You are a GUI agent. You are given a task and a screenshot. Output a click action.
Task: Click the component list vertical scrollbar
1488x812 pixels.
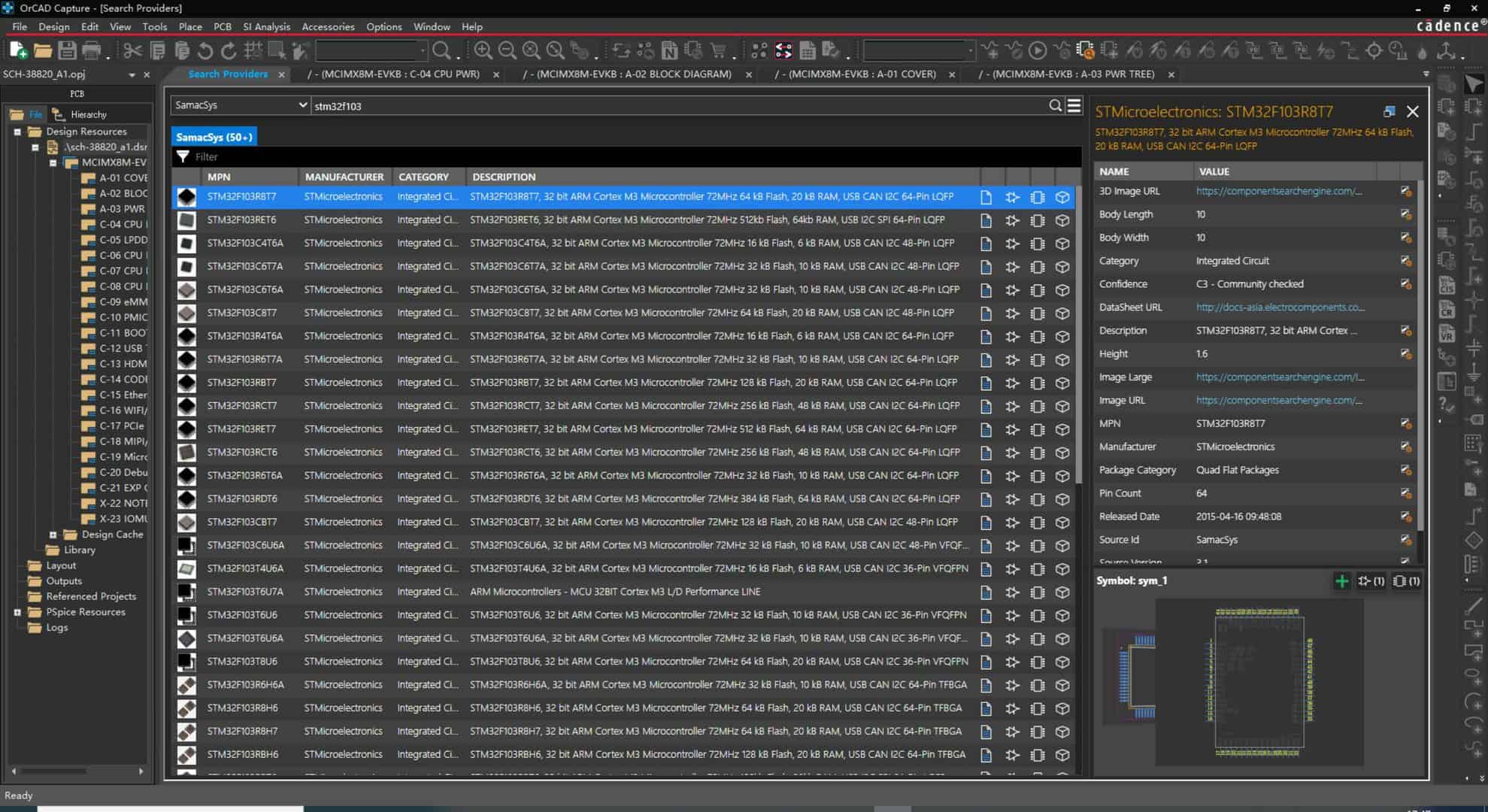[1078, 338]
